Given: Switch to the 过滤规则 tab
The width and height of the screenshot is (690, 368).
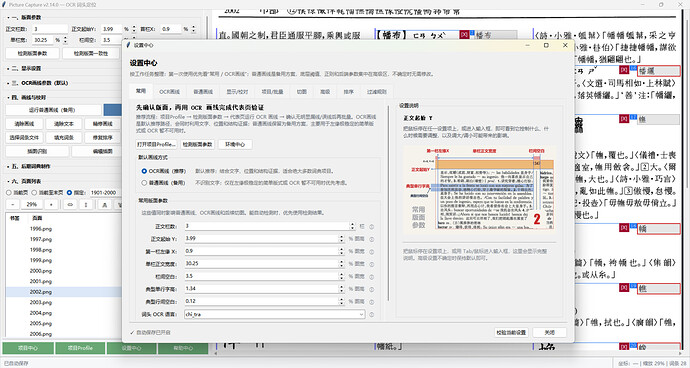Looking at the screenshot, I should [377, 92].
